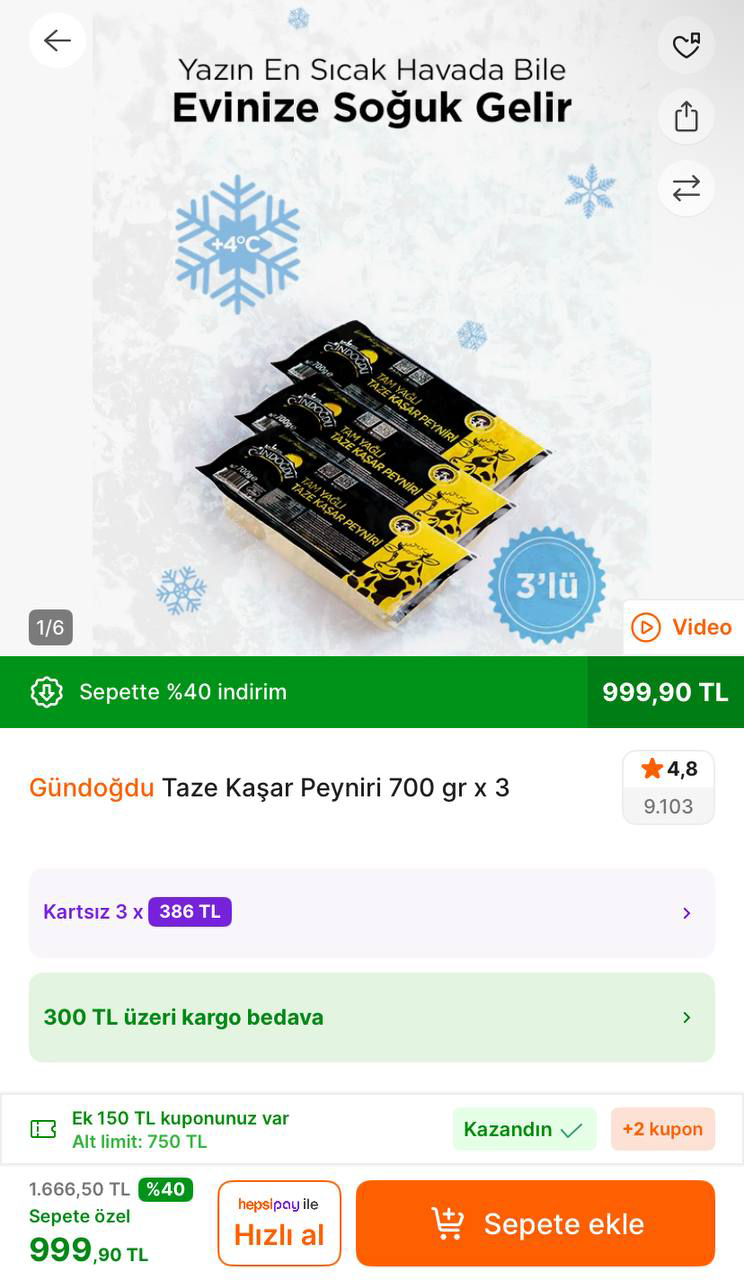Add to cart with Sepete ekle
The height and width of the screenshot is (1280, 744).
coord(535,1223)
